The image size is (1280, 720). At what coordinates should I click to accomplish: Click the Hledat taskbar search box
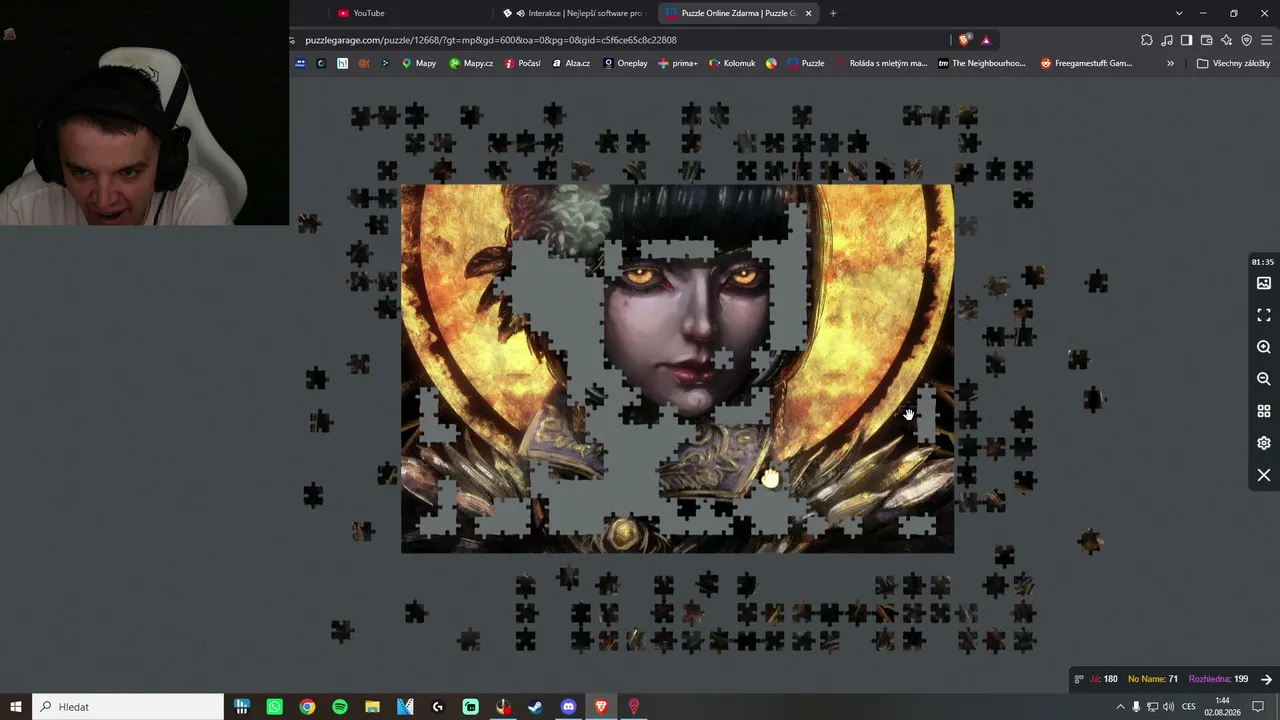128,707
